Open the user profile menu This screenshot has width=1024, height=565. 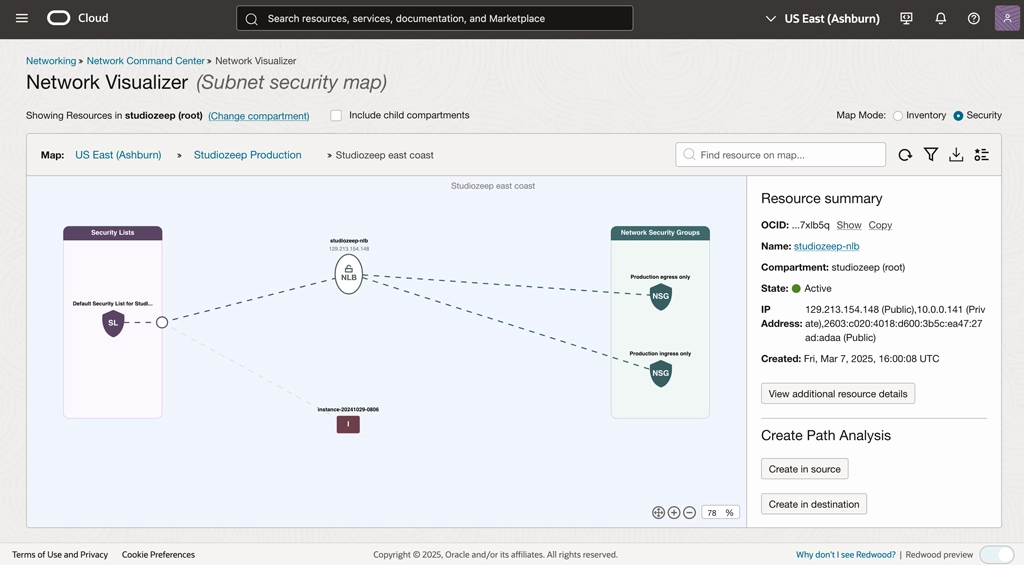[1007, 19]
